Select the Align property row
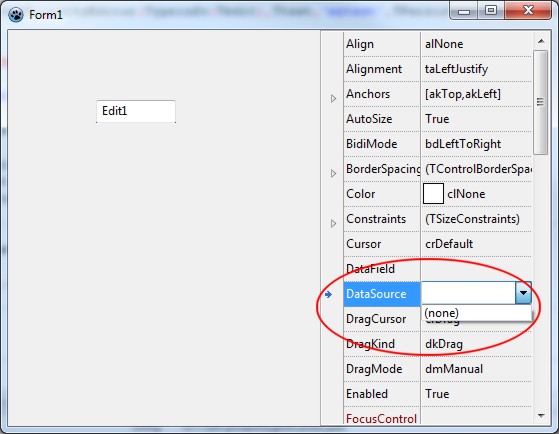Viewport: 559px width, 434px height. [x=438, y=44]
